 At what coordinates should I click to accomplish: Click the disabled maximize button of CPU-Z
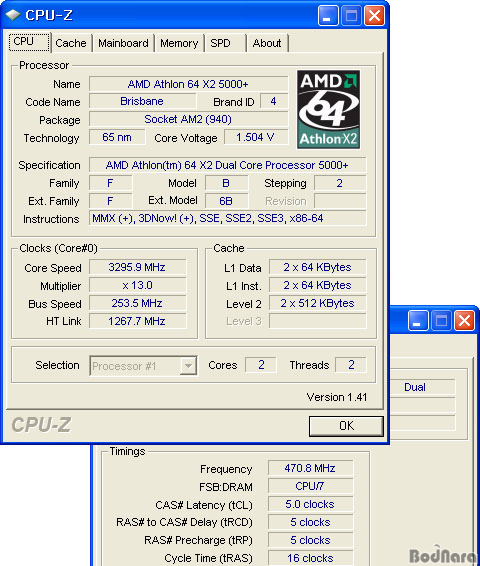point(351,16)
